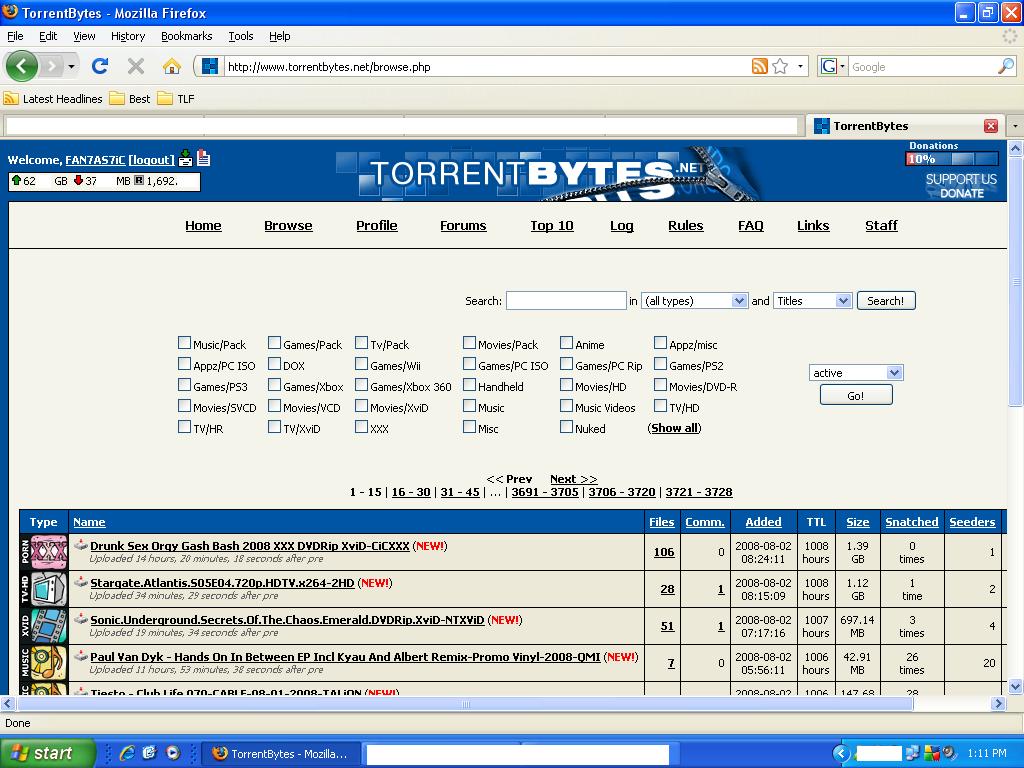Click the Support Us Donate banner
This screenshot has height=768, width=1024.
[x=961, y=185]
